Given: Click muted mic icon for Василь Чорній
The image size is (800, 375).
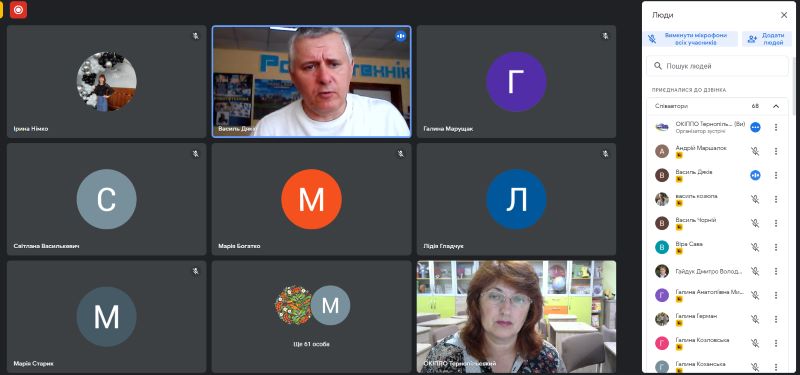Looking at the screenshot, I should click(x=755, y=223).
